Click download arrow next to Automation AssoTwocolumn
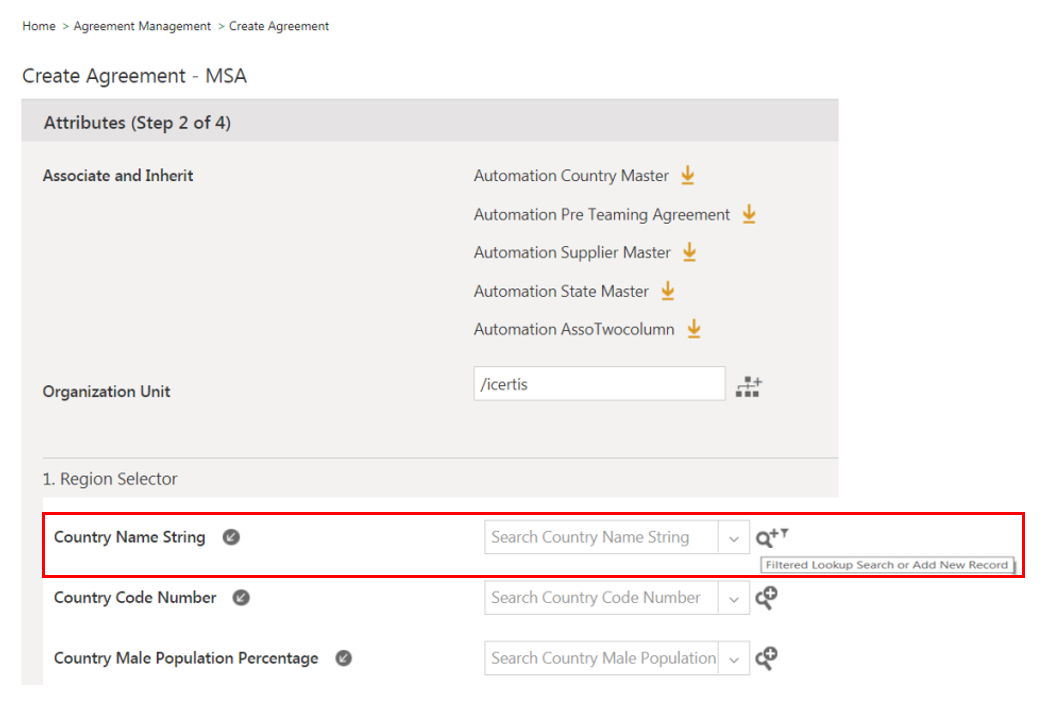Image resolution: width=1045 pixels, height=703 pixels. pyautogui.click(x=693, y=329)
